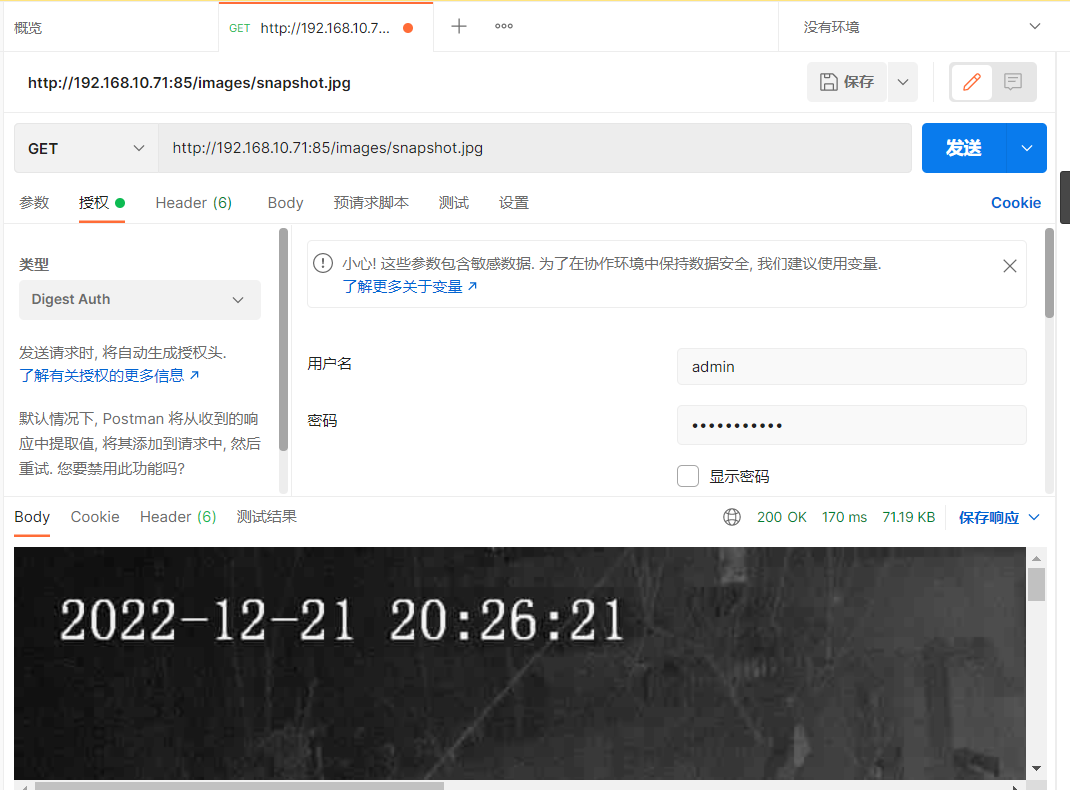Dismiss the sensitive data warning banner

[1010, 266]
